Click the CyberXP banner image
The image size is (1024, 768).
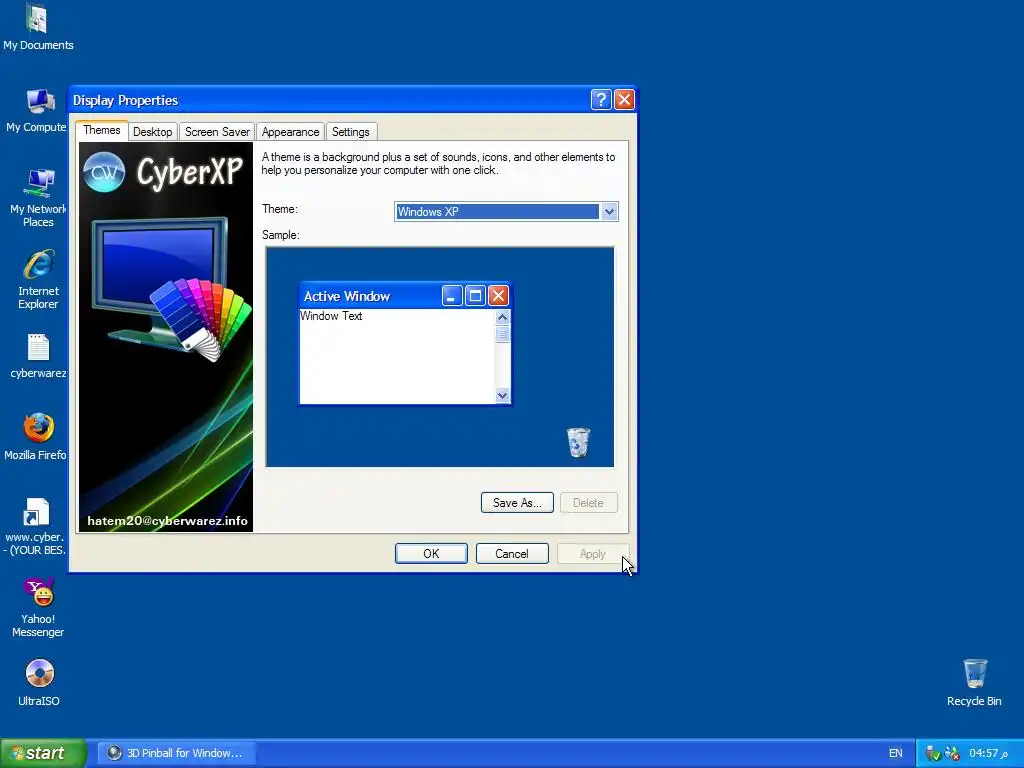click(x=166, y=337)
